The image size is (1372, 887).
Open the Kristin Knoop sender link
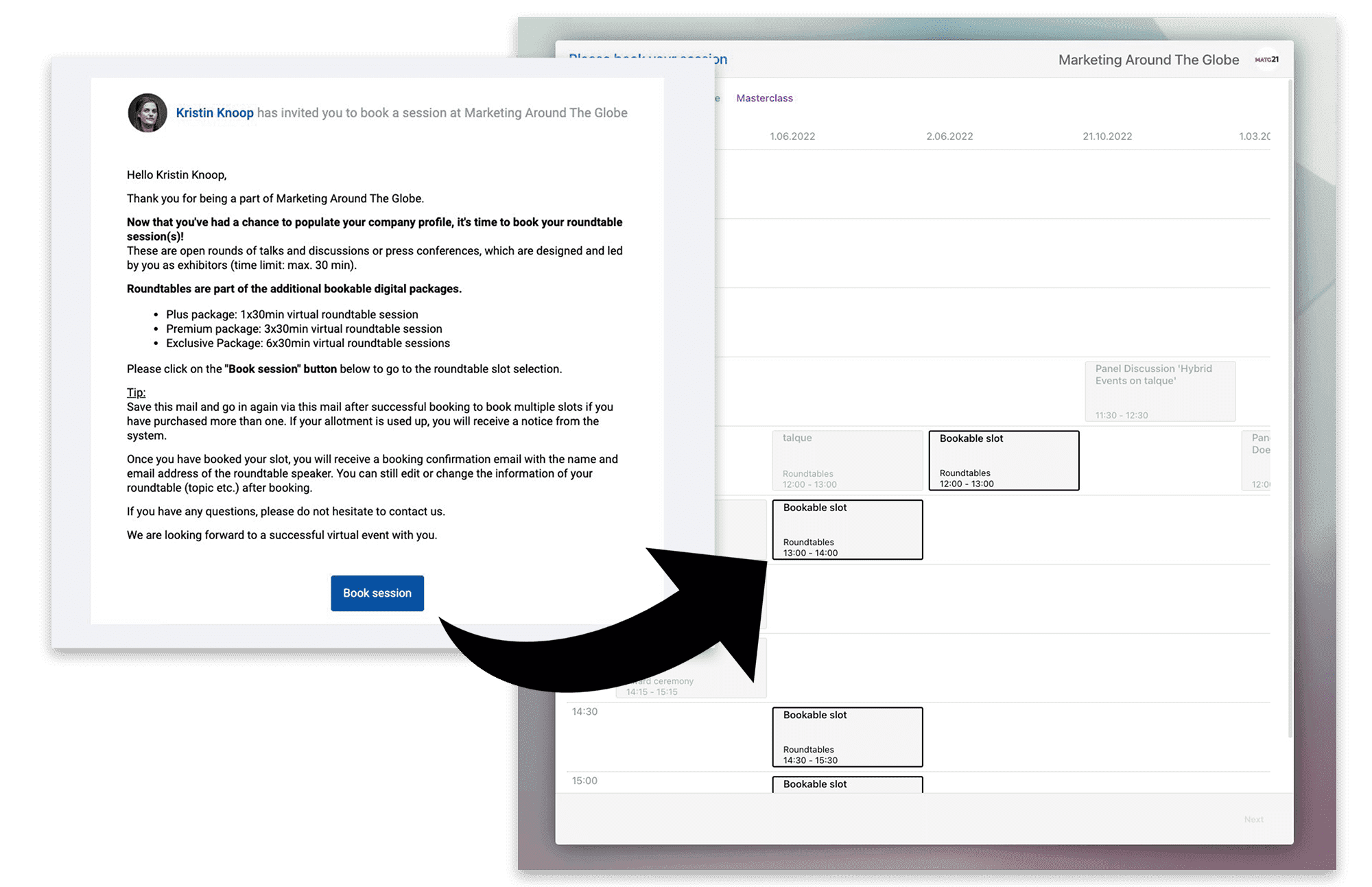click(x=215, y=113)
